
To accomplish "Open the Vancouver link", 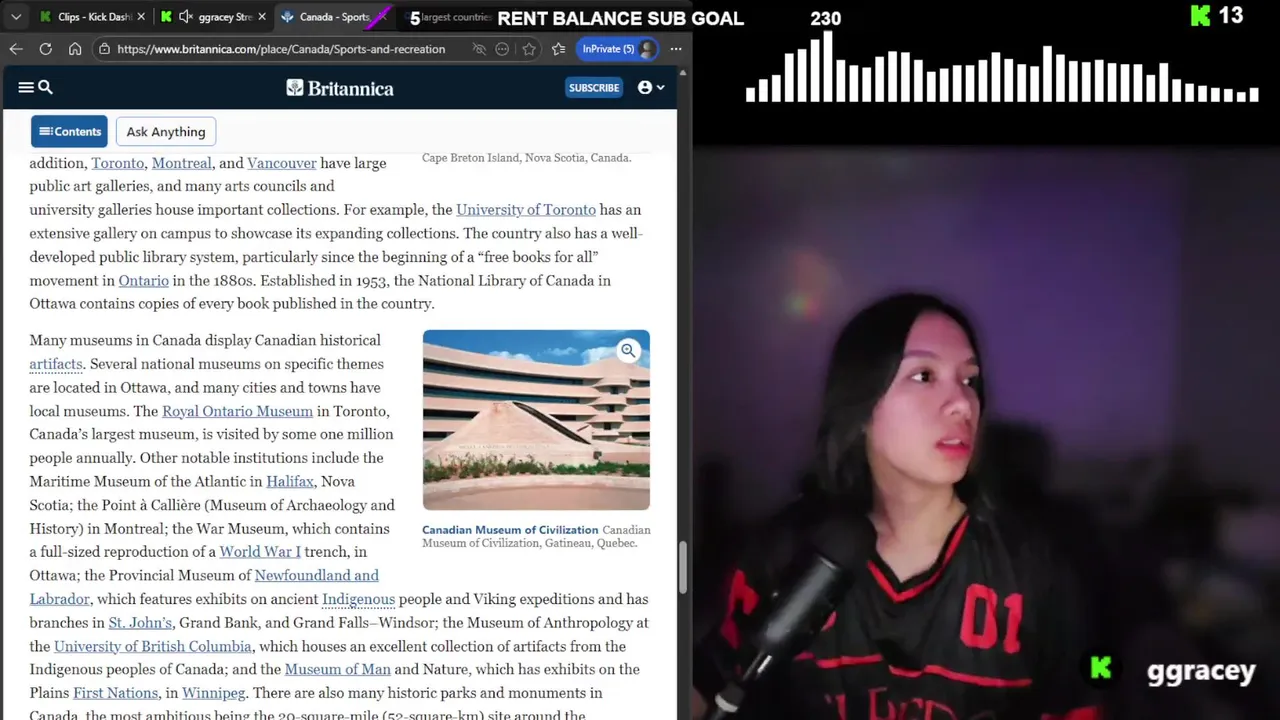I will point(282,163).
